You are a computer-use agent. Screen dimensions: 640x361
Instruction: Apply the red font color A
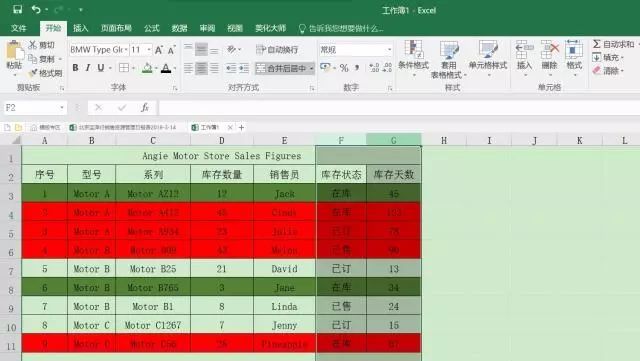(166, 68)
